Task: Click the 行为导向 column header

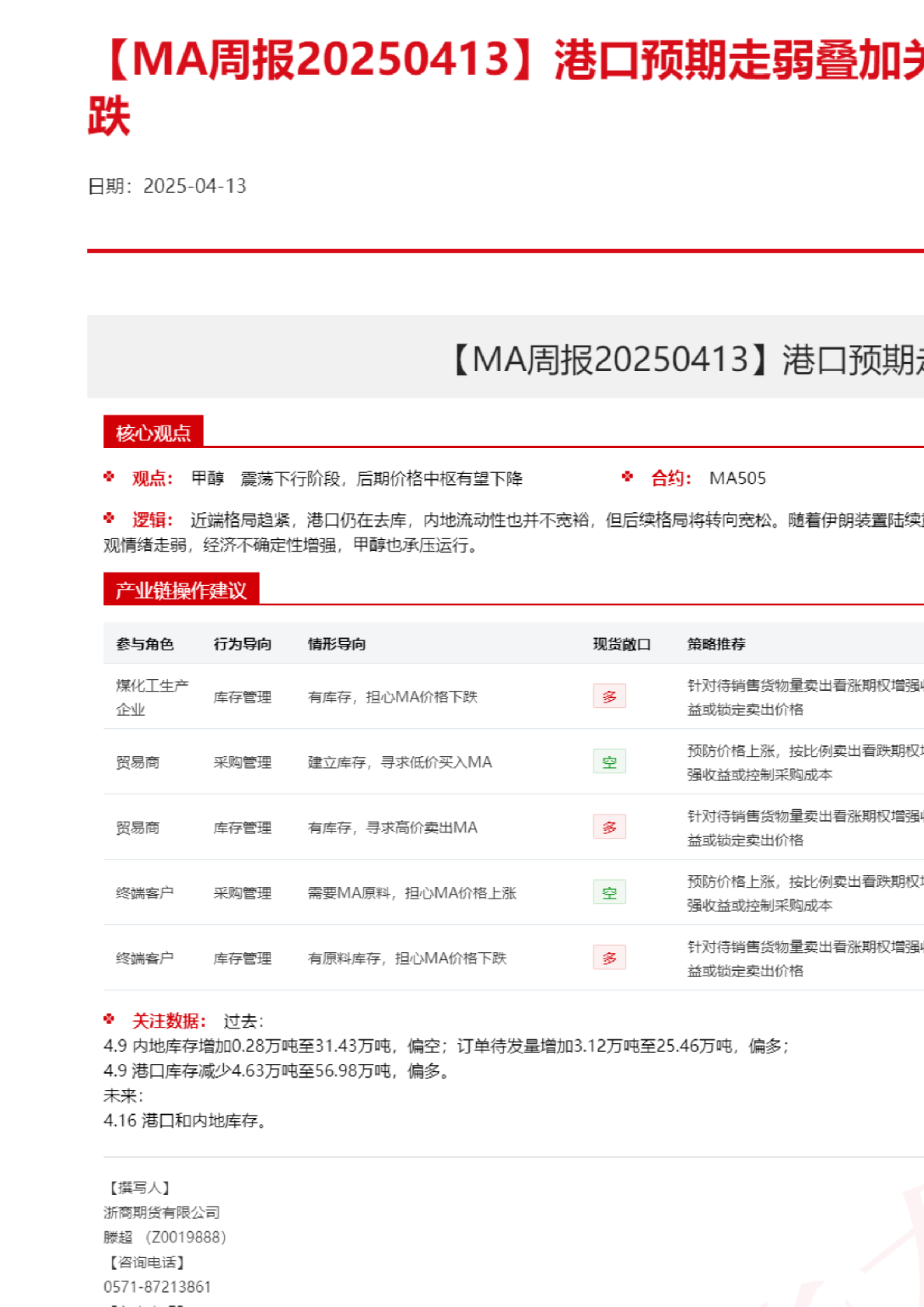Action: [x=243, y=644]
